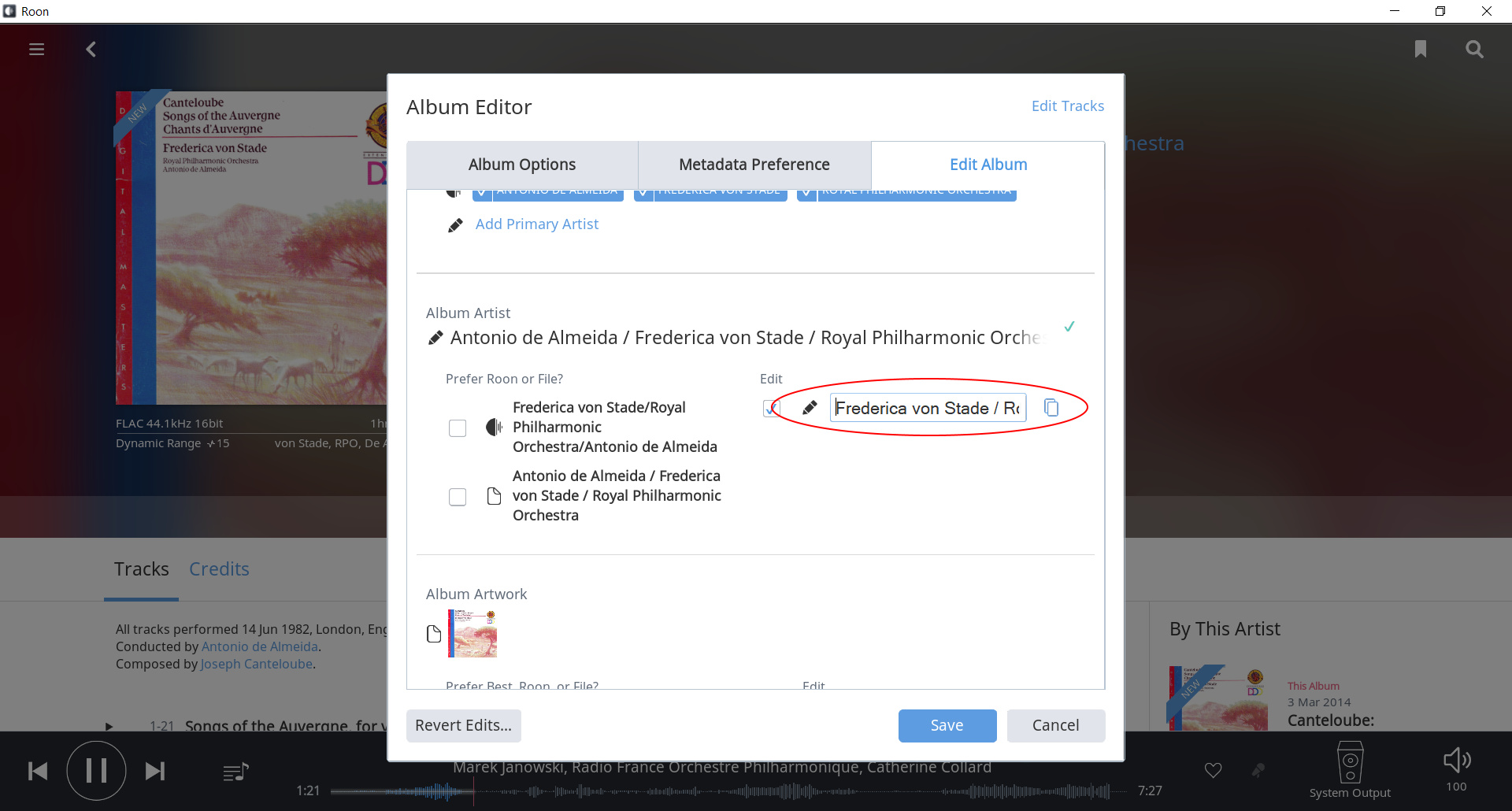Save the album edits

pyautogui.click(x=947, y=725)
